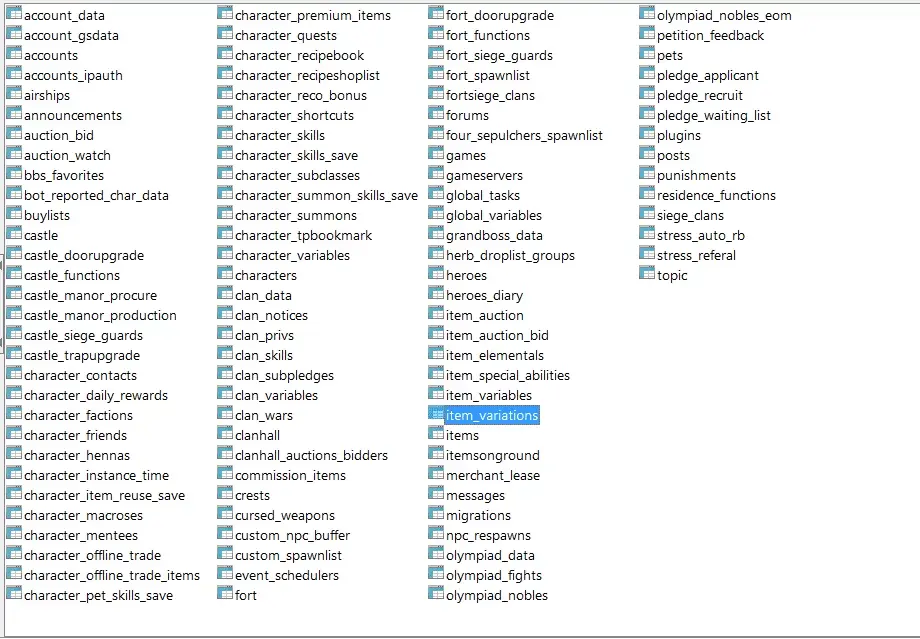Viewport: 920px width, 639px height.
Task: Click the table icon beside character_pet_skills_save
Action: tap(14, 593)
